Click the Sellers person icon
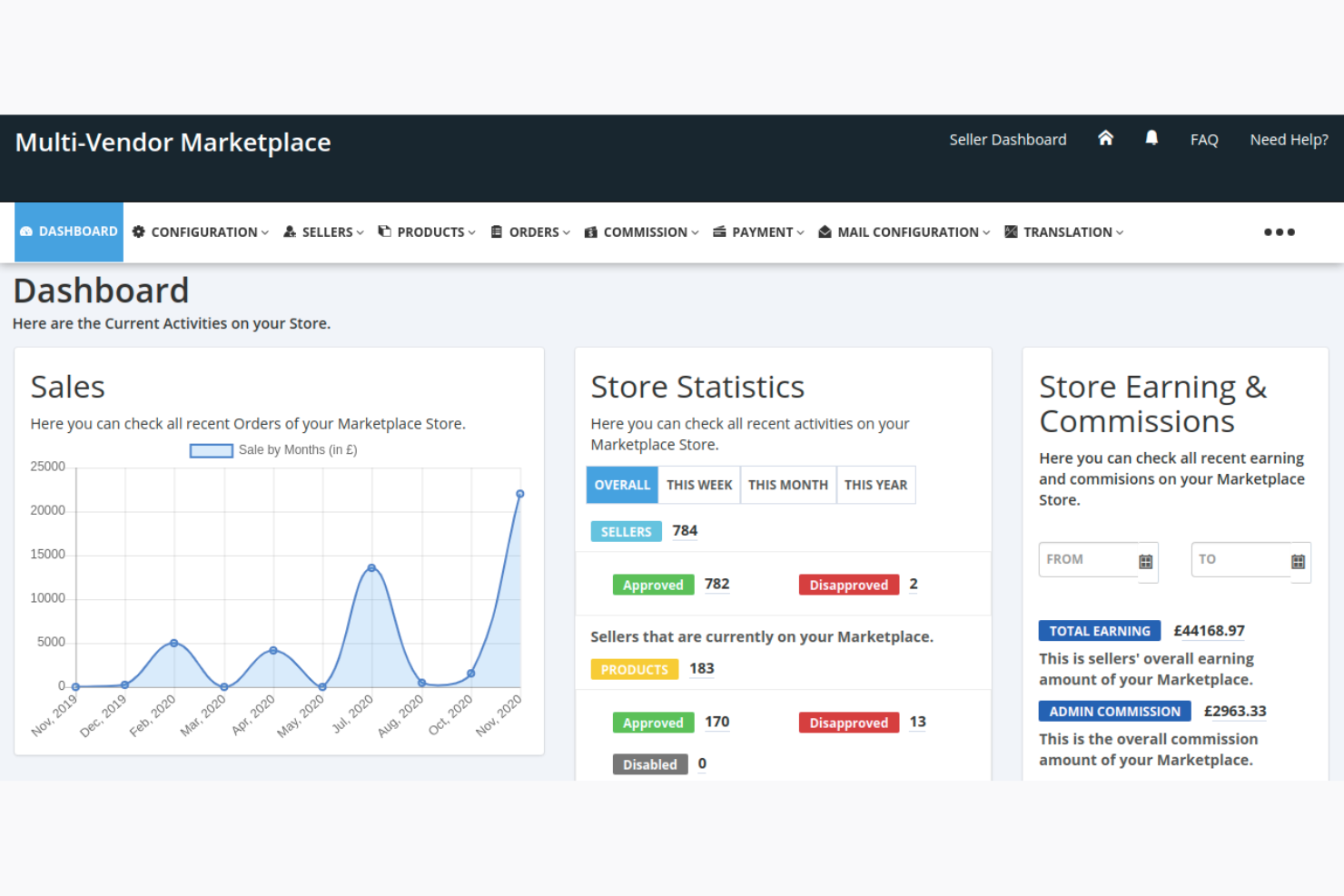1344x896 pixels. tap(290, 231)
